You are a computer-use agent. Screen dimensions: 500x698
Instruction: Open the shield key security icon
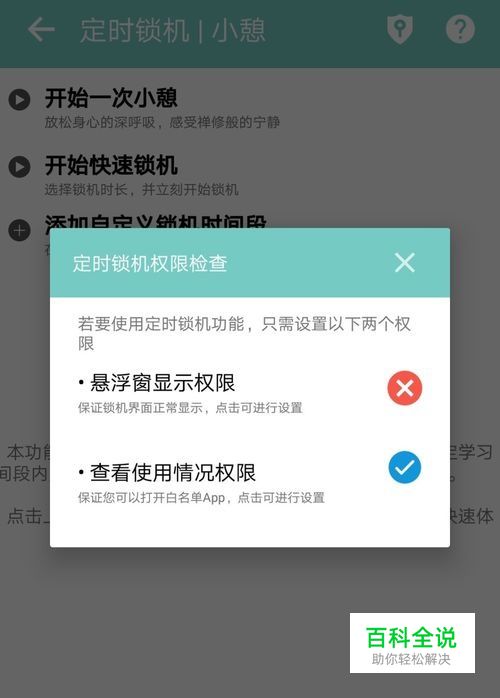click(x=400, y=30)
